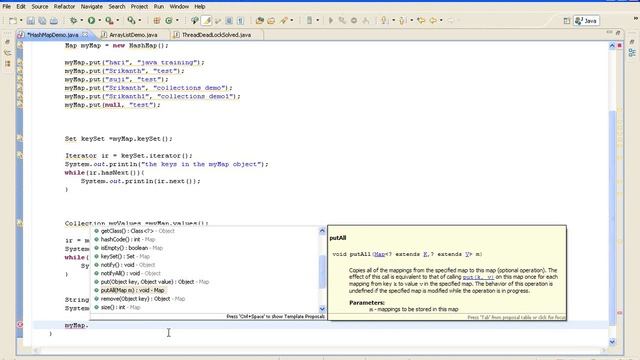Click the New Java Package icon
Image resolution: width=640 pixels, height=360 pixels.
[157, 20]
